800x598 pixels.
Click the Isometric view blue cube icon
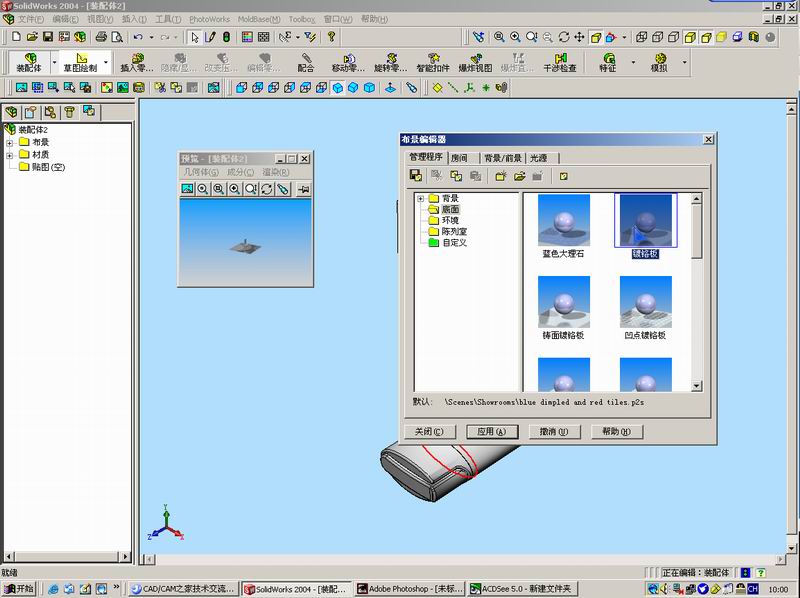pyautogui.click(x=337, y=87)
